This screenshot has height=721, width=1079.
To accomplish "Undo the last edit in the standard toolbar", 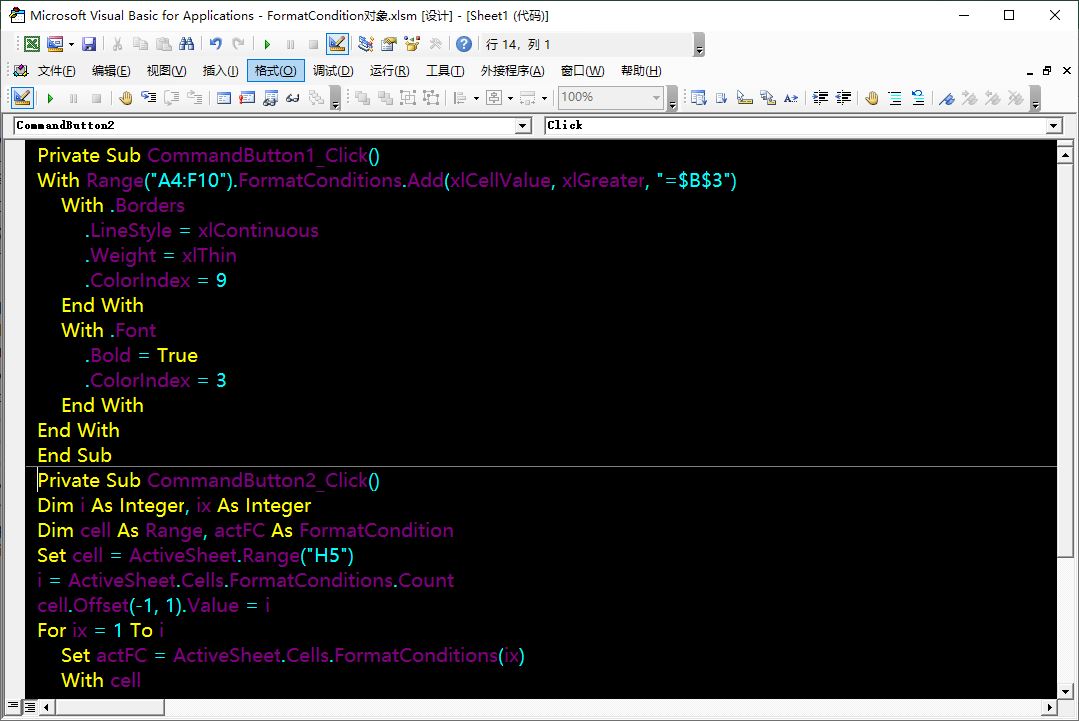I will [x=216, y=45].
